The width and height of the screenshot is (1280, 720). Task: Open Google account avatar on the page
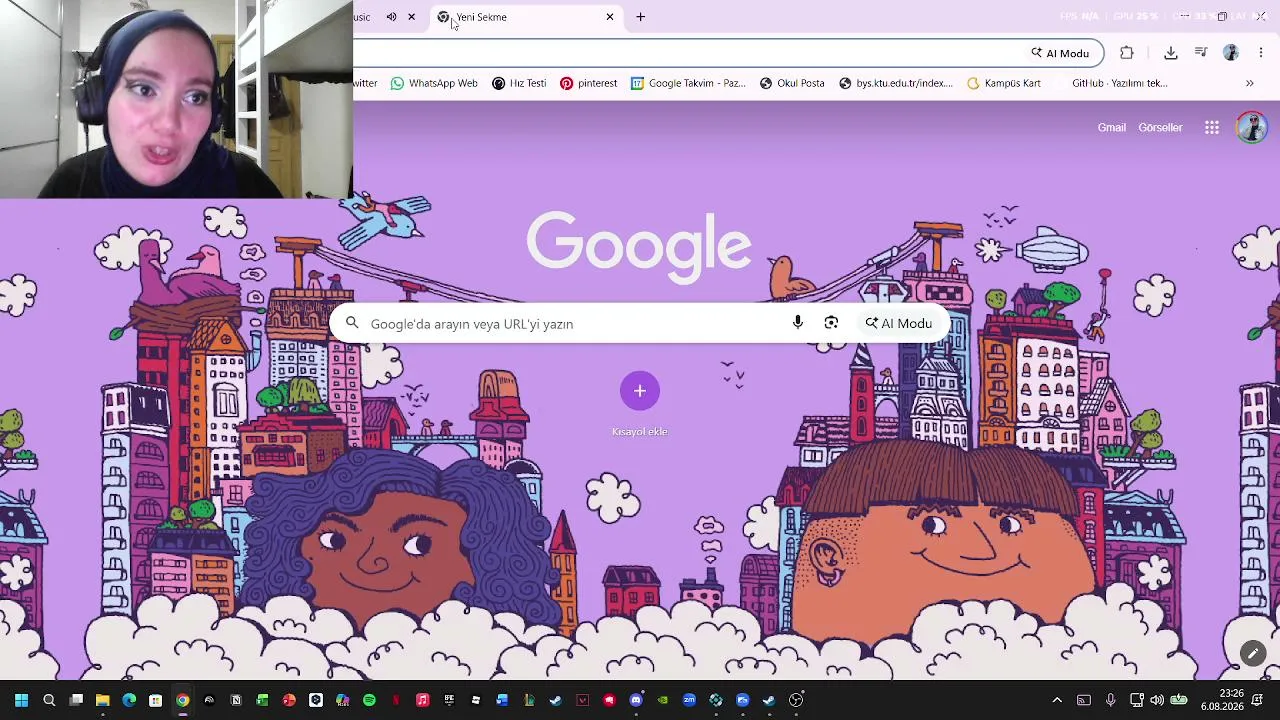click(x=1252, y=127)
